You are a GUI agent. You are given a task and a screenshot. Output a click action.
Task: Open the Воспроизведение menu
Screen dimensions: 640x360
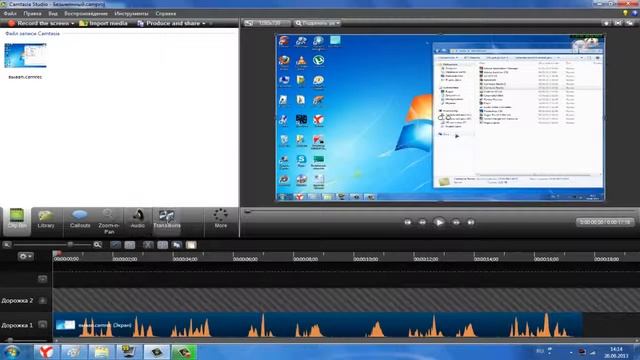[x=86, y=13]
